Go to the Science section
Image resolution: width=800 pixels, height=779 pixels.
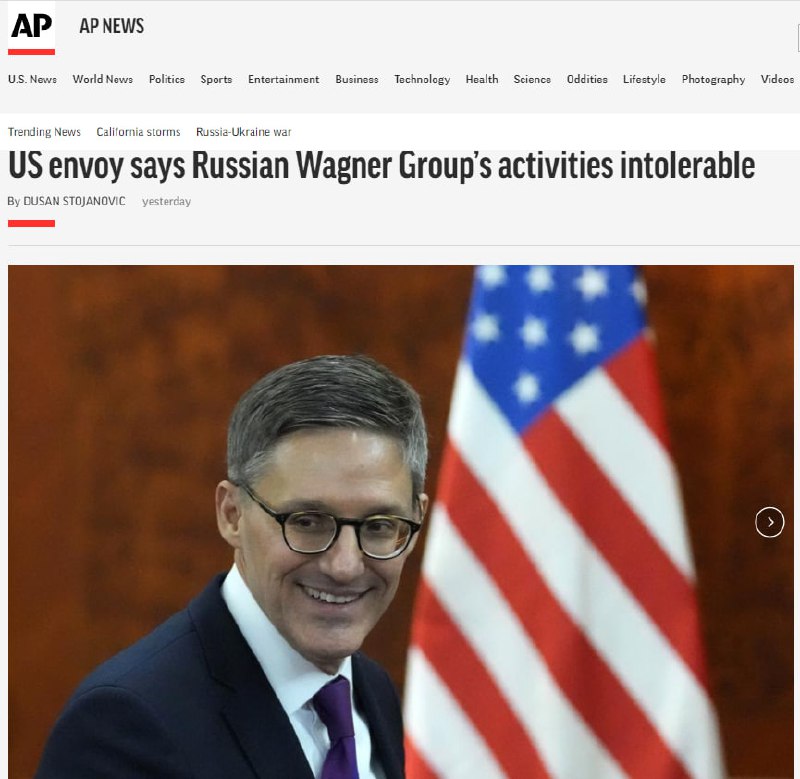(532, 79)
